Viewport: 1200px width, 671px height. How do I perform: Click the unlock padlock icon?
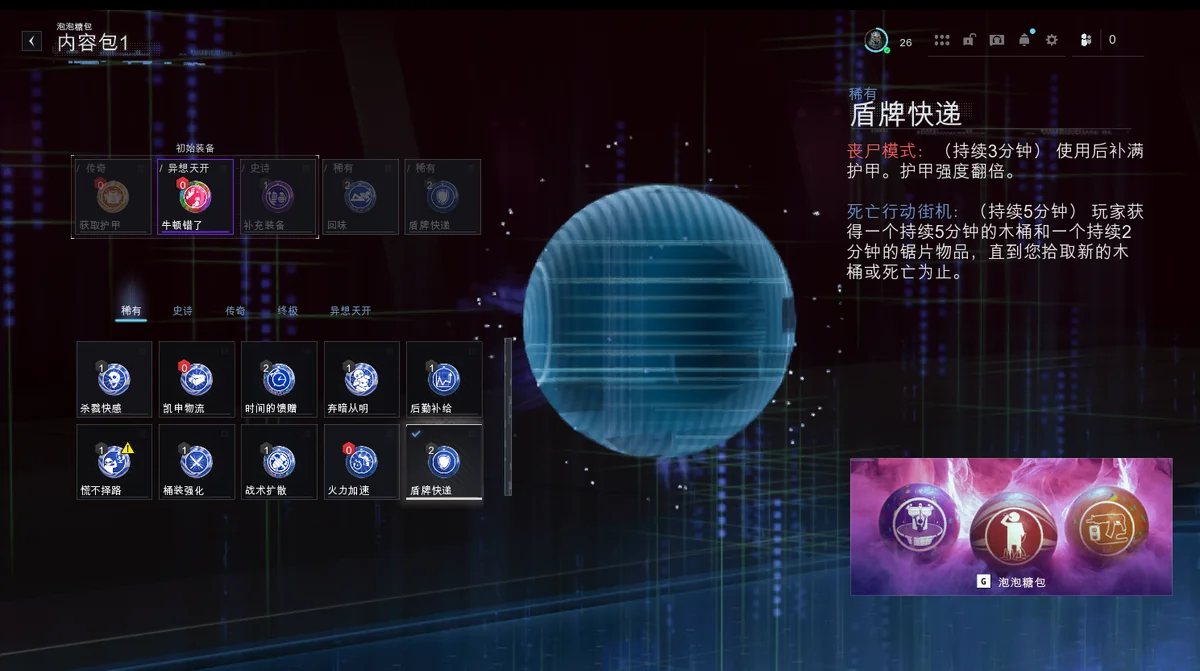coord(969,40)
